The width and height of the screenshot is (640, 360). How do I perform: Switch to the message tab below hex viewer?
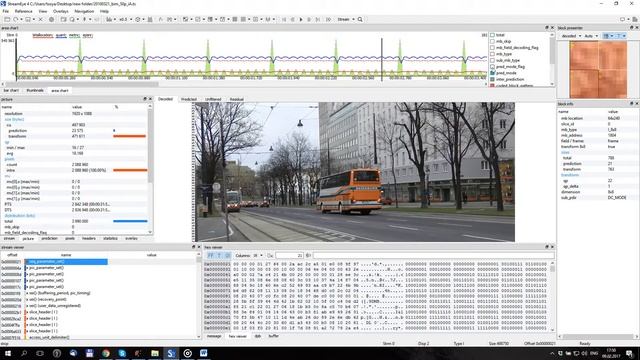tap(214, 336)
